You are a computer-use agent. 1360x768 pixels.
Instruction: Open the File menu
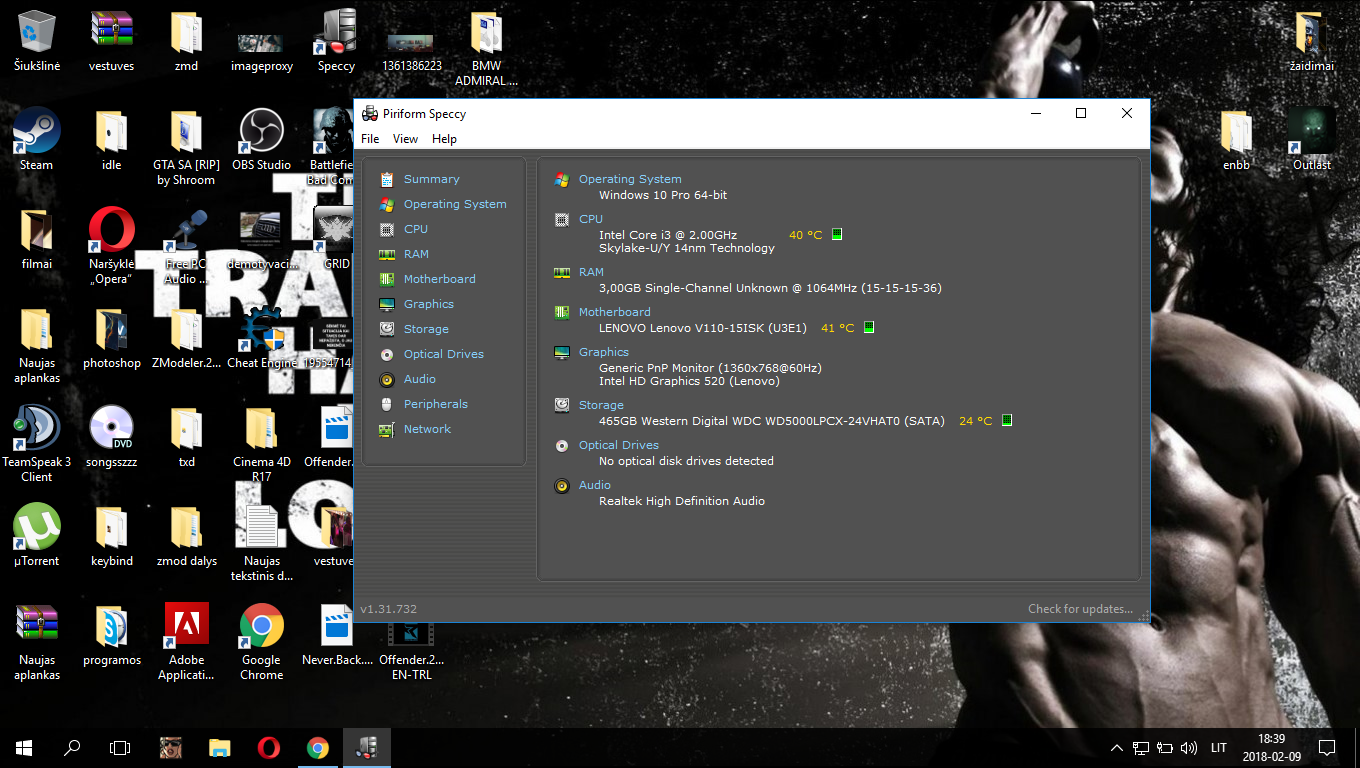click(370, 139)
